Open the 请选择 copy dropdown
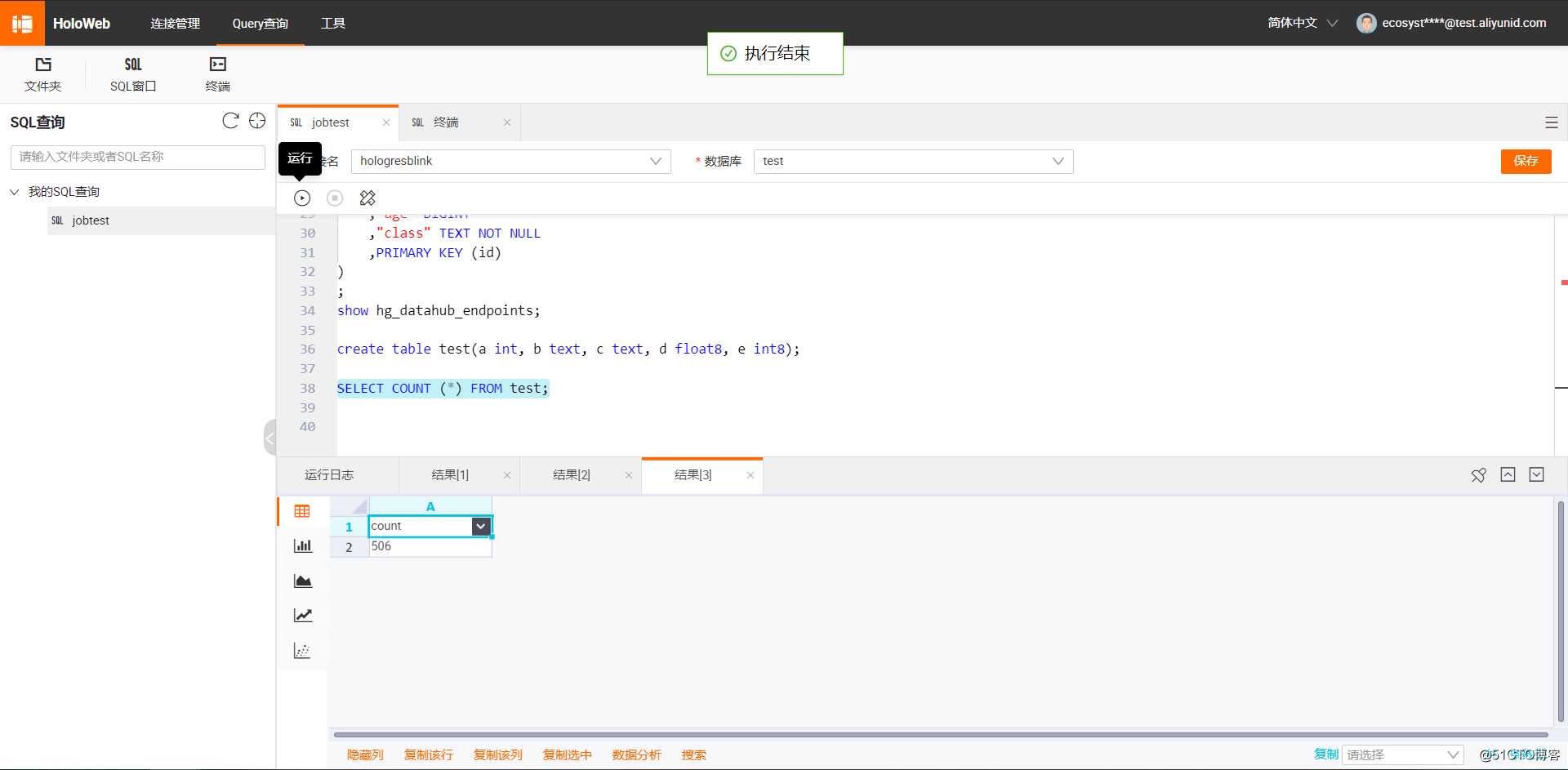This screenshot has height=770, width=1568. point(1403,754)
